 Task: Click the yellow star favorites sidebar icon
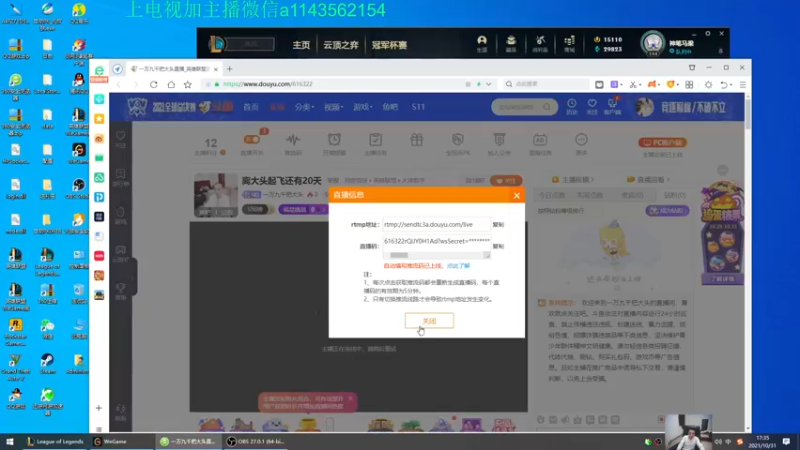click(x=99, y=119)
